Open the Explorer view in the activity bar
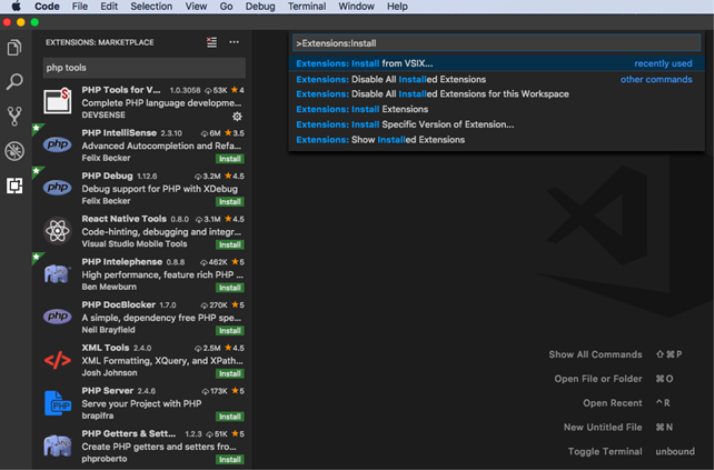Image resolution: width=714 pixels, height=470 pixels. point(14,47)
